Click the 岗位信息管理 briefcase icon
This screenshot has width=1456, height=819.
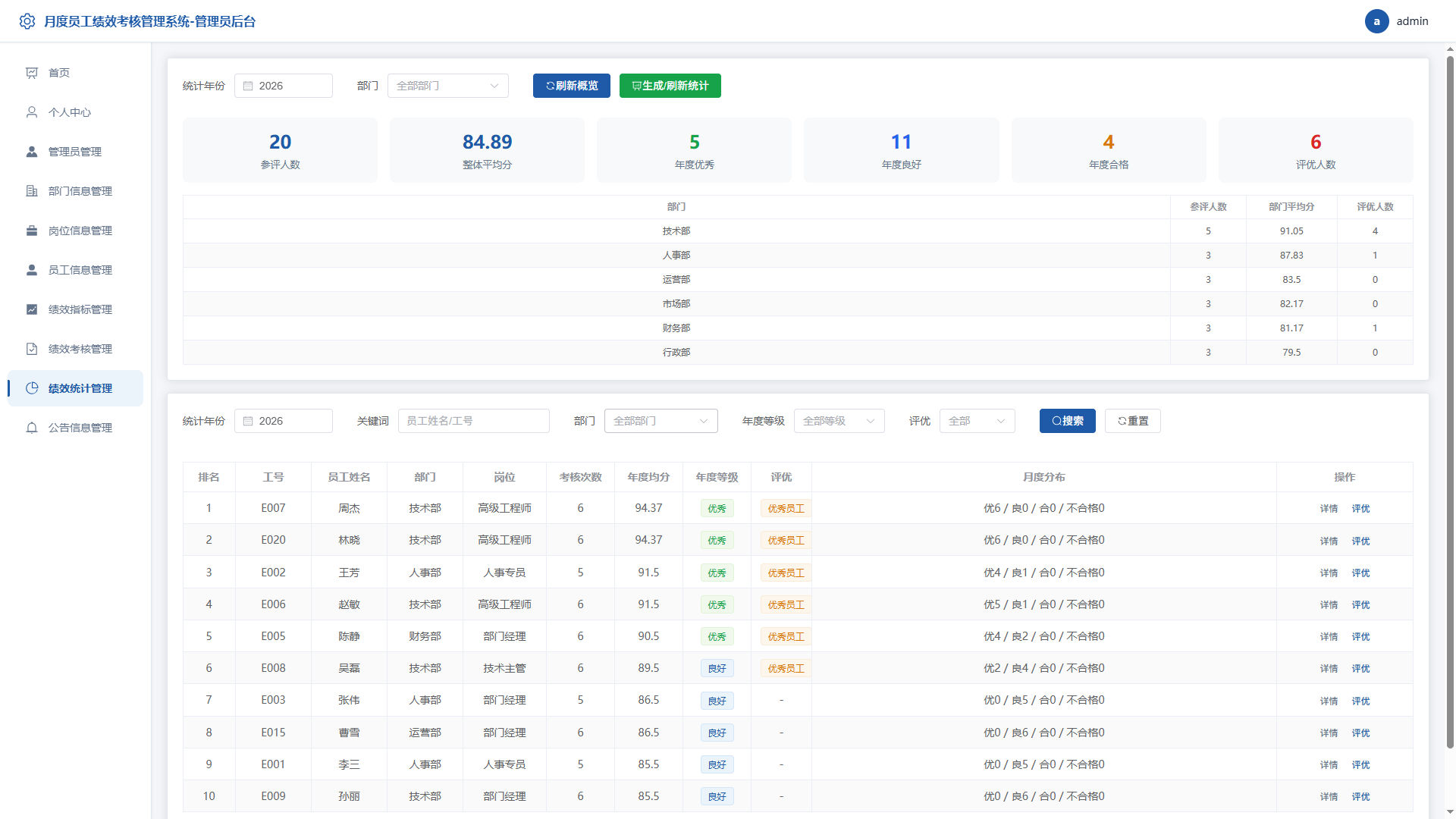click(32, 231)
